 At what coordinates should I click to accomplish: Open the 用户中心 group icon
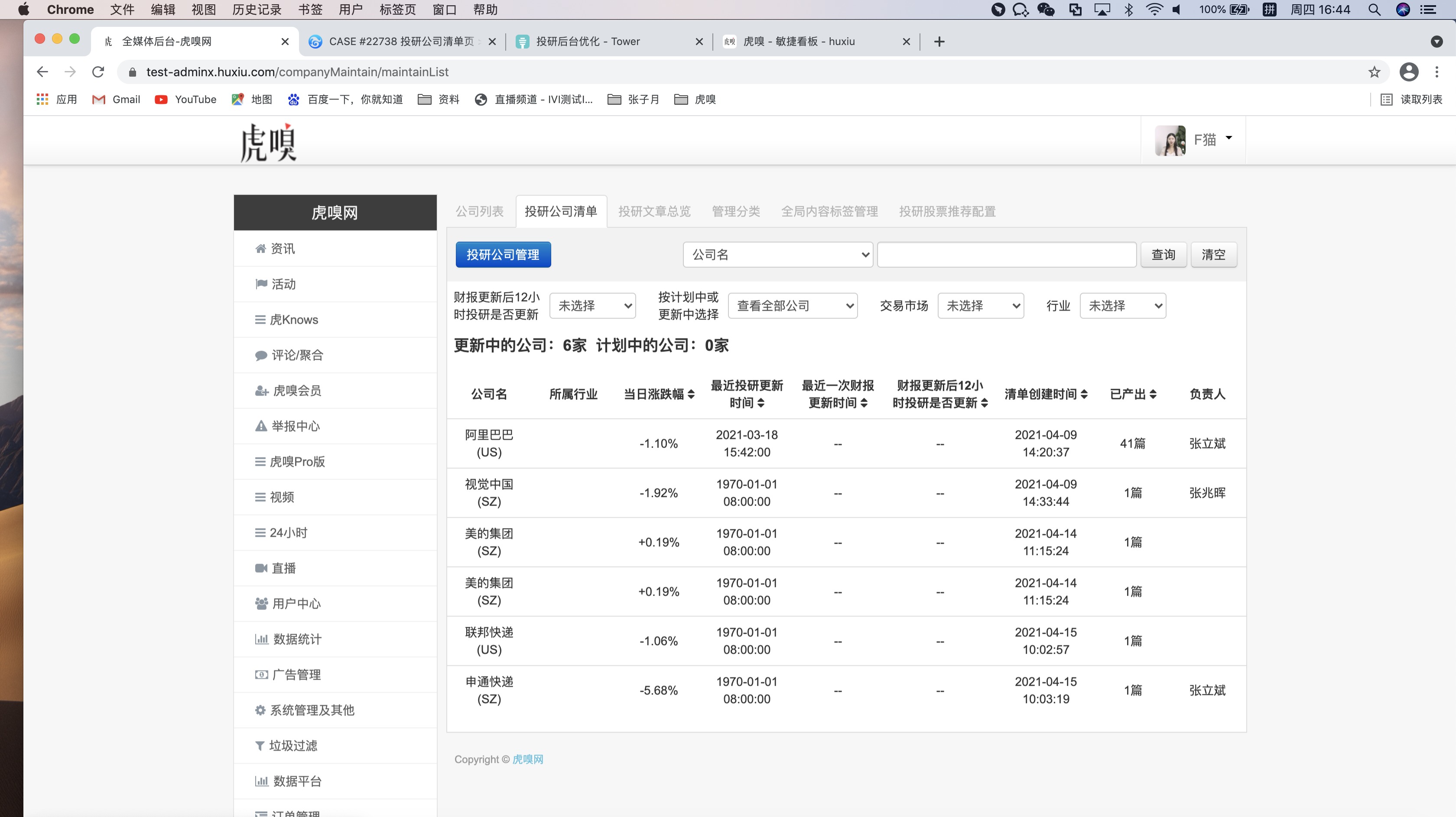tap(261, 603)
